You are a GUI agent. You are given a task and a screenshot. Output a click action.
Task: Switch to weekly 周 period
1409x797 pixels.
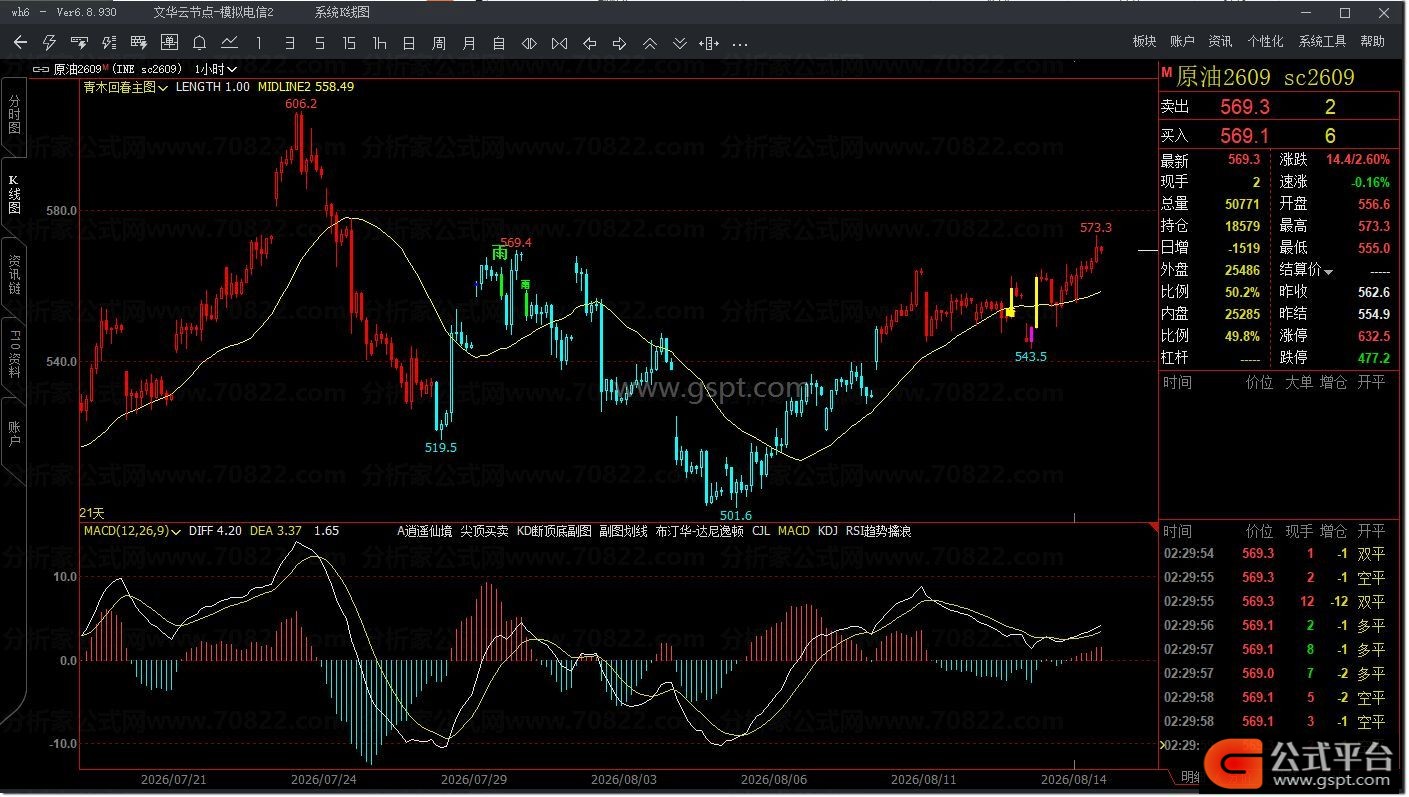click(x=439, y=43)
